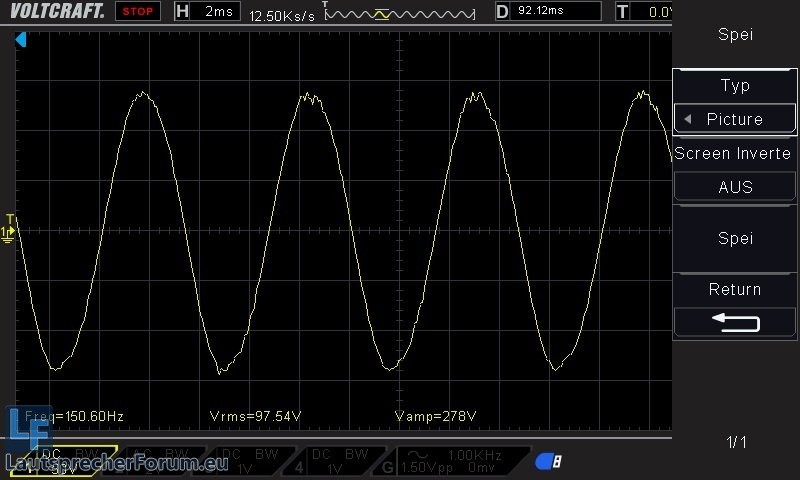Toggle channel 1 DC coupling box

74,461
